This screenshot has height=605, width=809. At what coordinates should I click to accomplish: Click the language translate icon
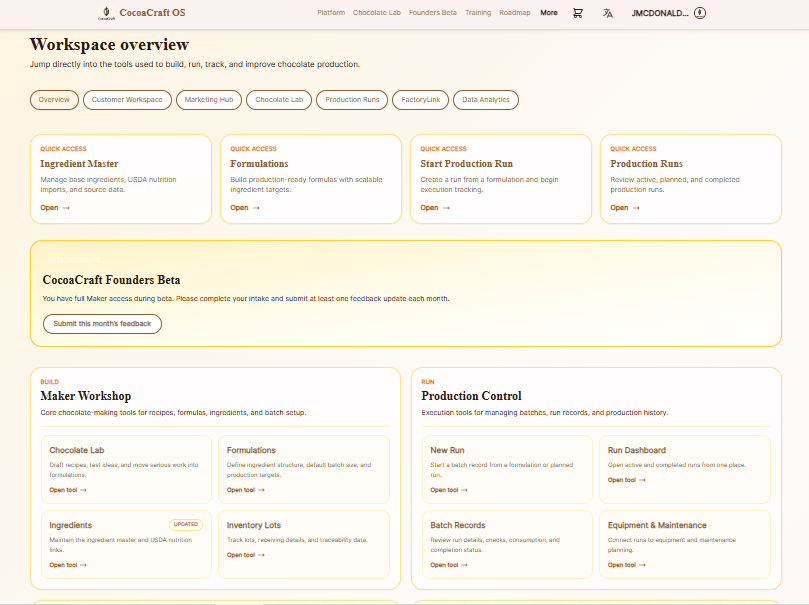tap(608, 13)
